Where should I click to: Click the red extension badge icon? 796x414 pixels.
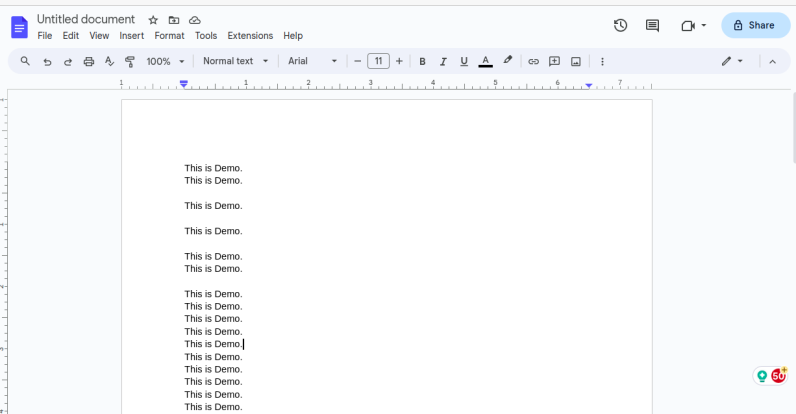(x=778, y=375)
